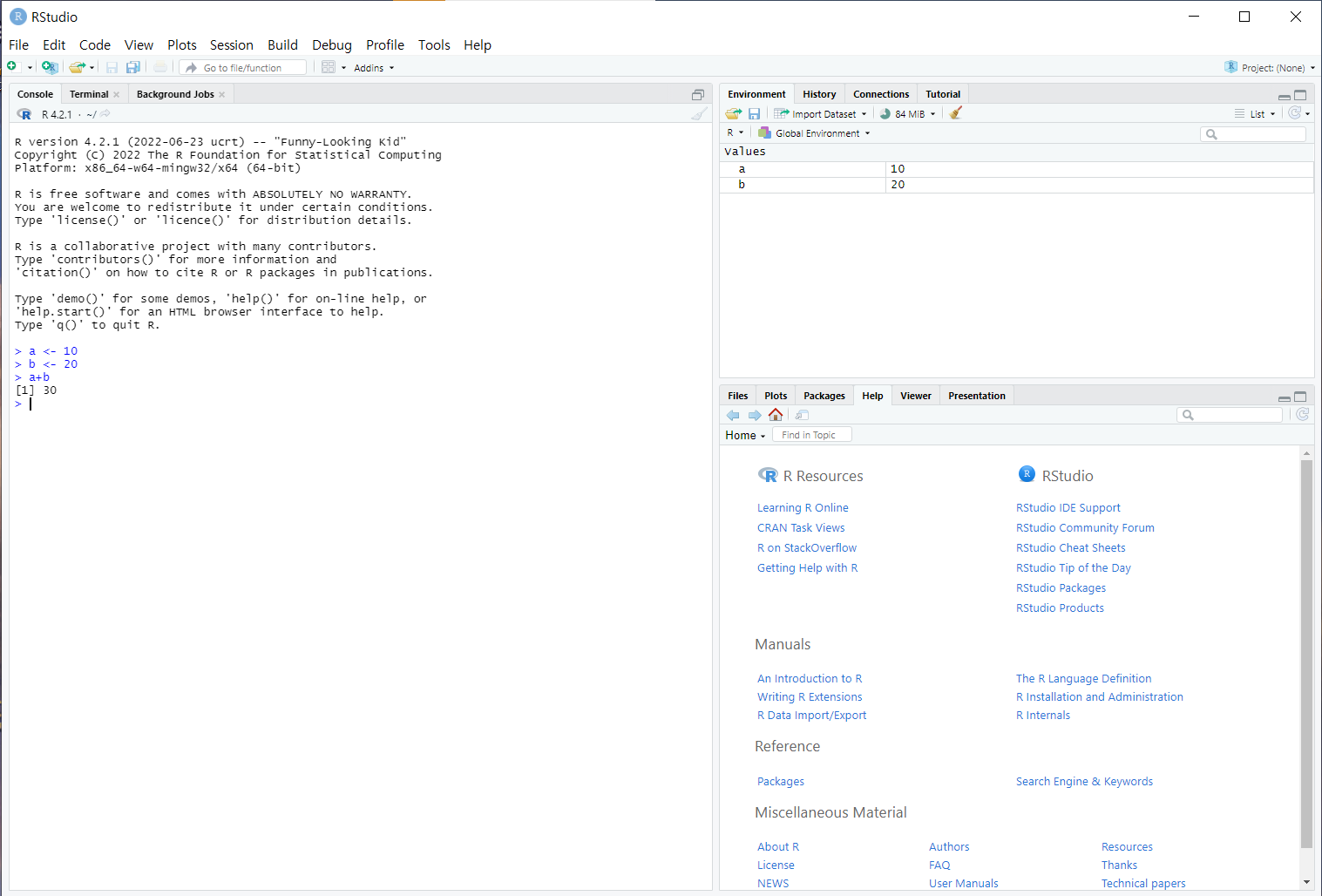This screenshot has height=896, width=1322.
Task: Click Save current document icon
Action: 112,67
